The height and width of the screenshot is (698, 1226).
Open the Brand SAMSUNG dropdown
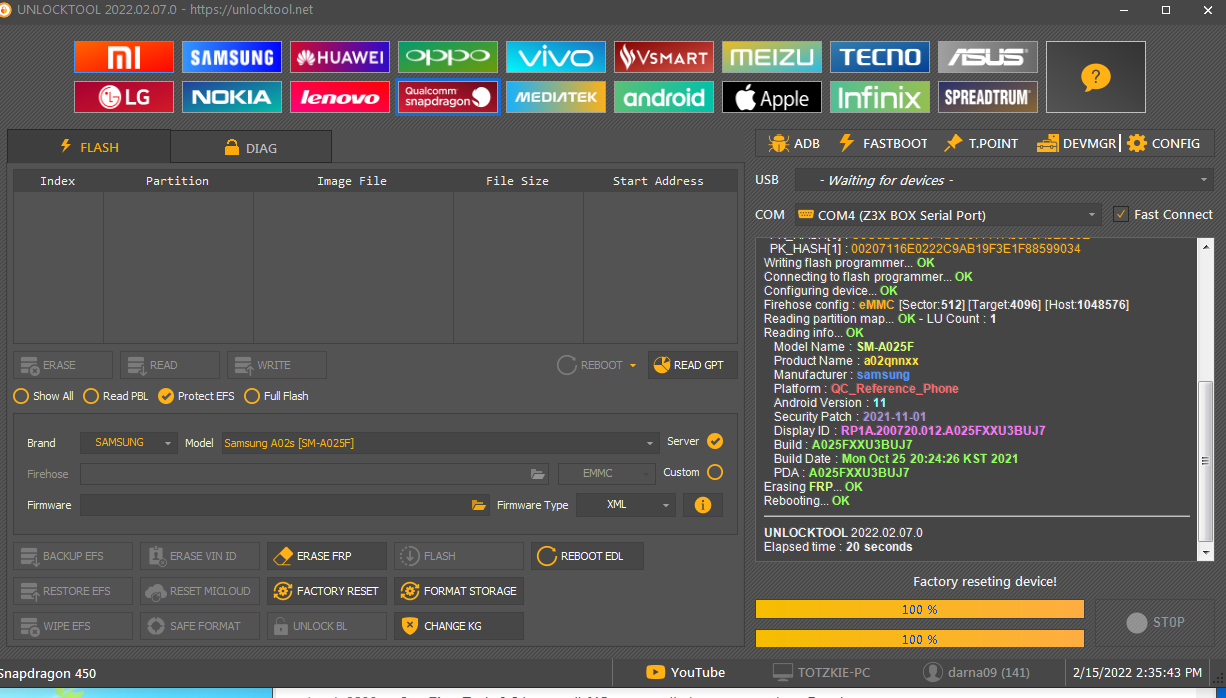(128, 442)
